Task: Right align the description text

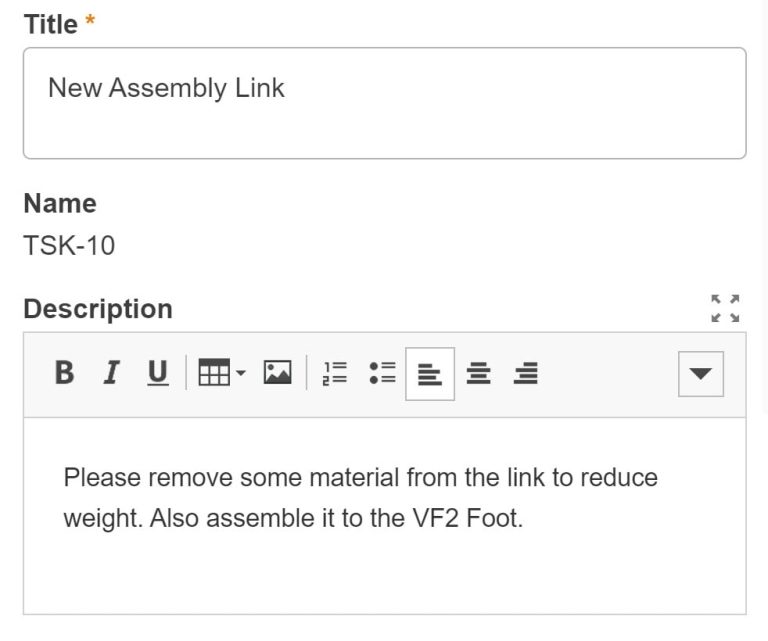Action: [526, 373]
